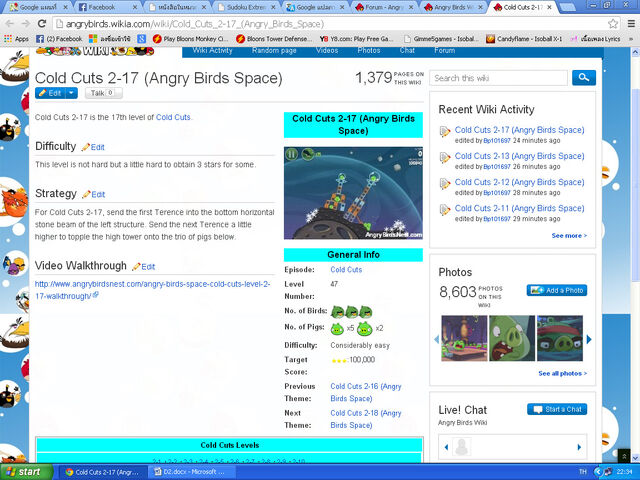Open the Chrome menu icon
640x480 pixels.
tap(631, 24)
